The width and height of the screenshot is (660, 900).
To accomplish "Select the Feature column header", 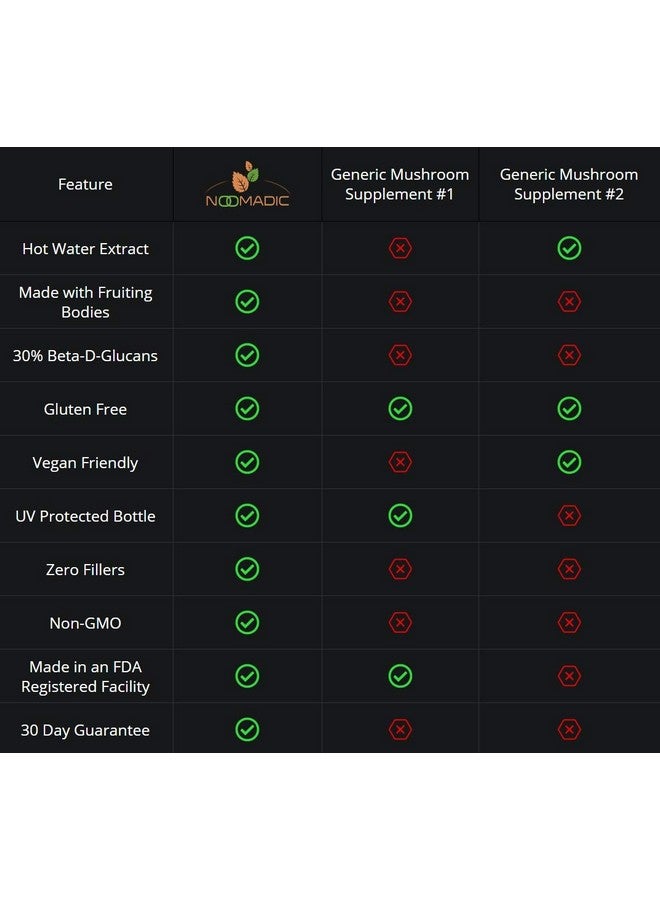I will (x=85, y=184).
